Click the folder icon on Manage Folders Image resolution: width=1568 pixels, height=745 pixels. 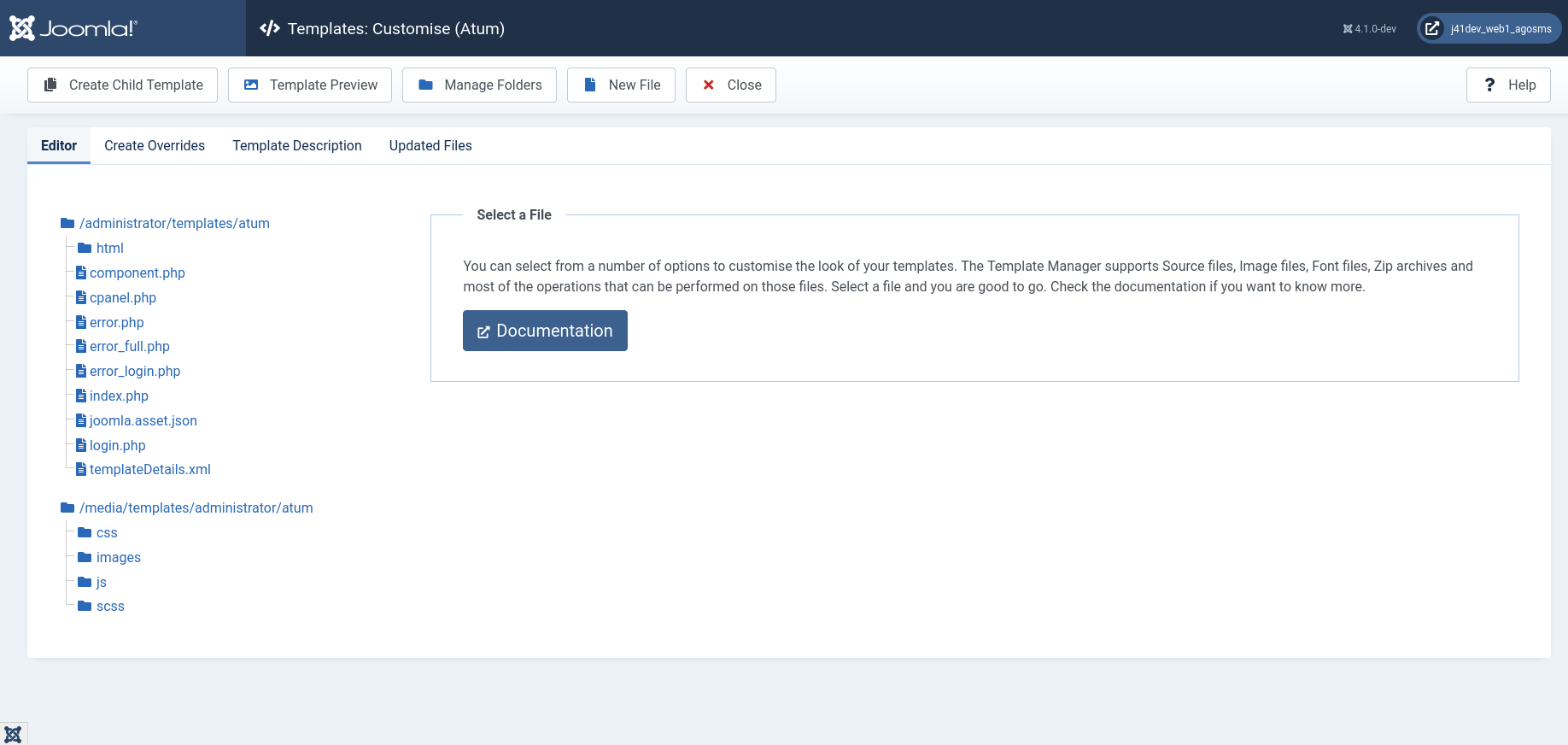click(x=425, y=85)
